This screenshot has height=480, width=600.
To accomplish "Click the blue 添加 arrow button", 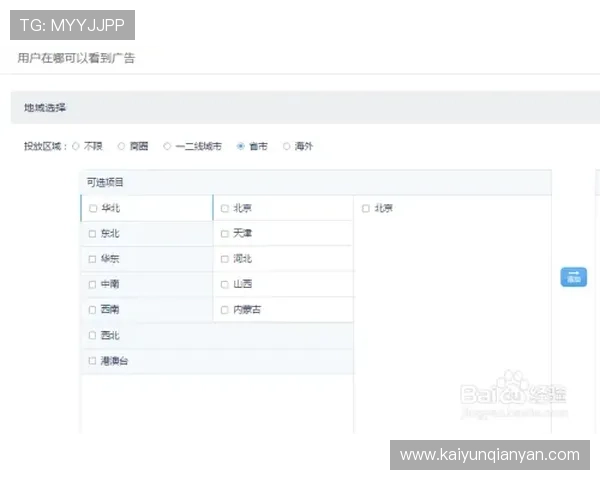I will [573, 277].
